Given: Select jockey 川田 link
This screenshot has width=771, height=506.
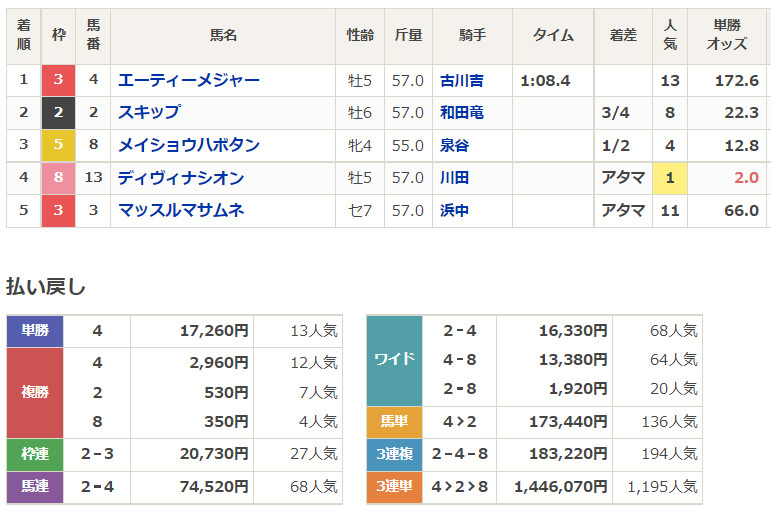Looking at the screenshot, I should pos(454,179).
